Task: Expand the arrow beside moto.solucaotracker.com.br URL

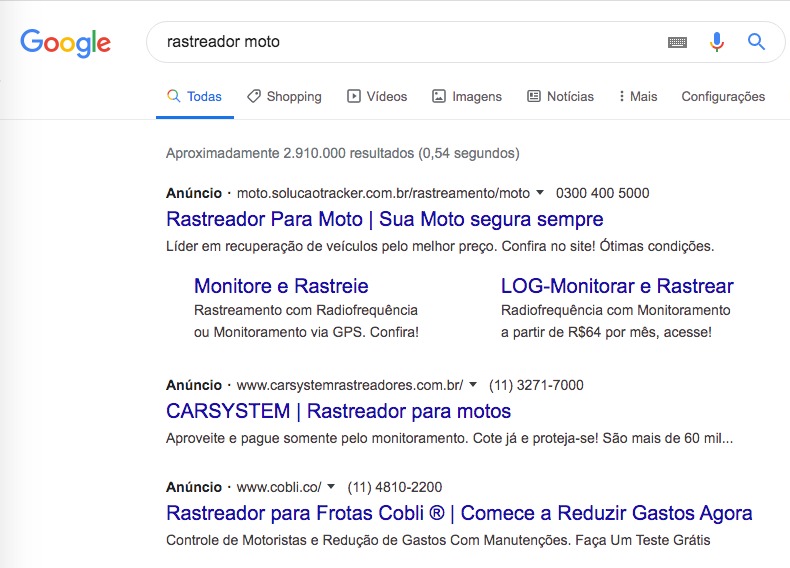Action: (540, 193)
